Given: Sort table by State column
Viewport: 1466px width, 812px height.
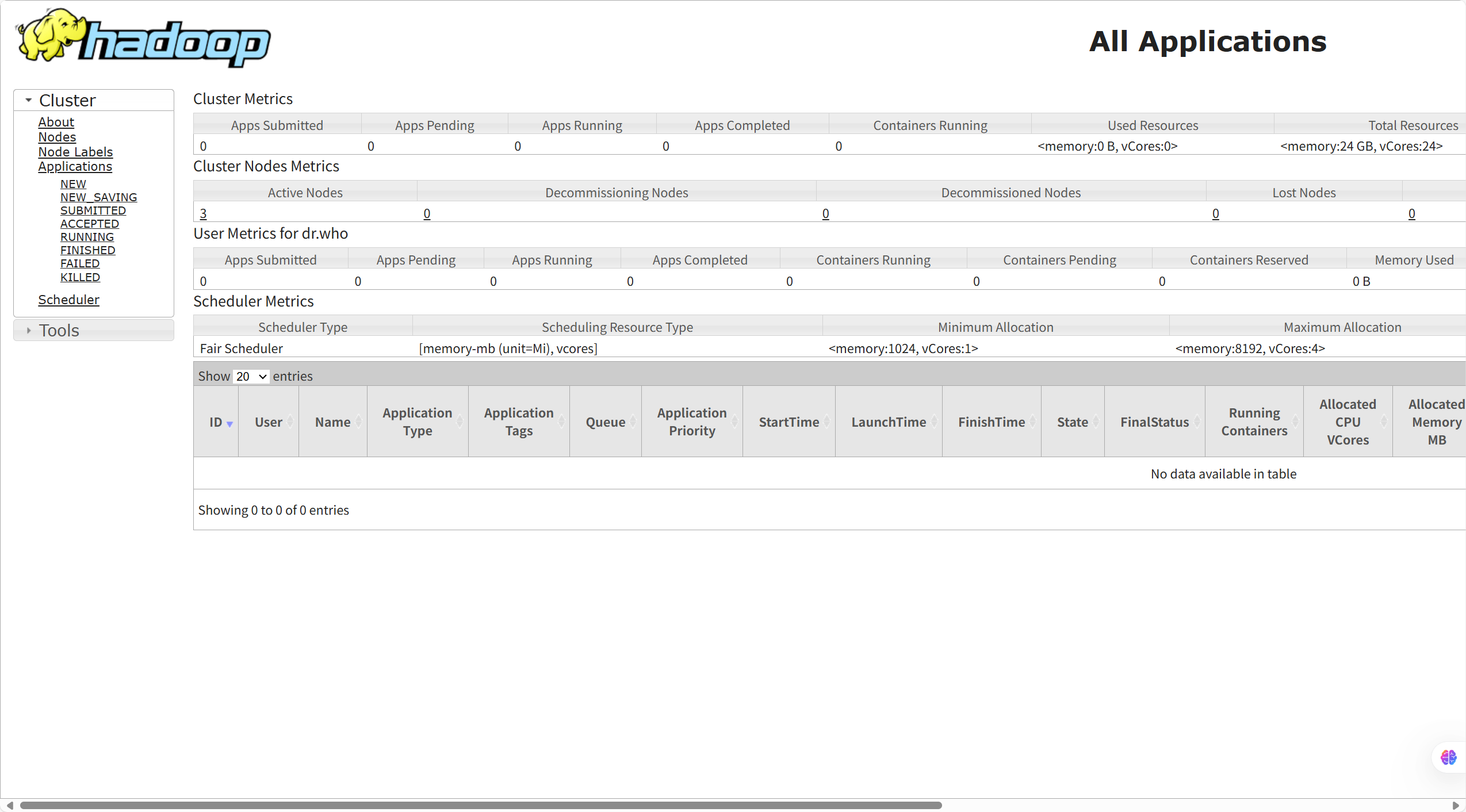Looking at the screenshot, I should [x=1072, y=422].
